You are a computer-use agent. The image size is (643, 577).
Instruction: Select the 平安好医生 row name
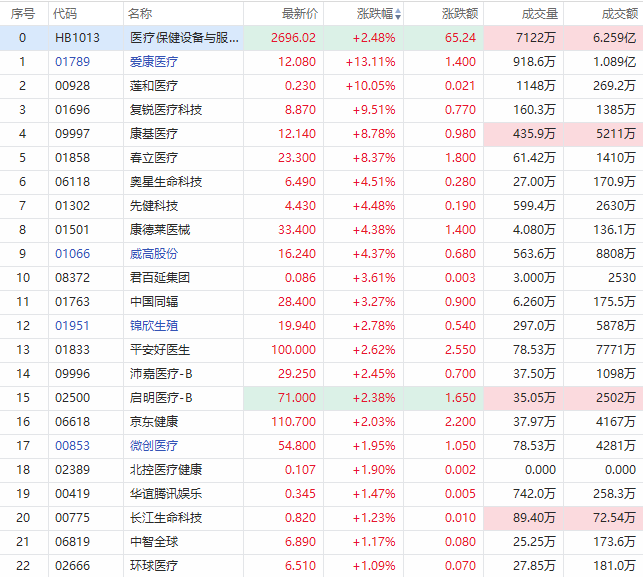160,350
